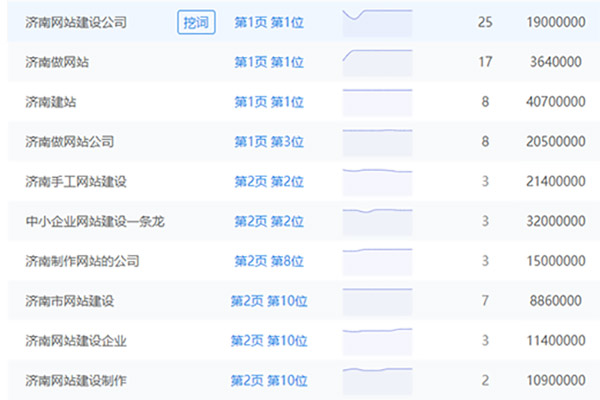This screenshot has height=400, width=600.
Task: Click index value 17
Action: 485,62
